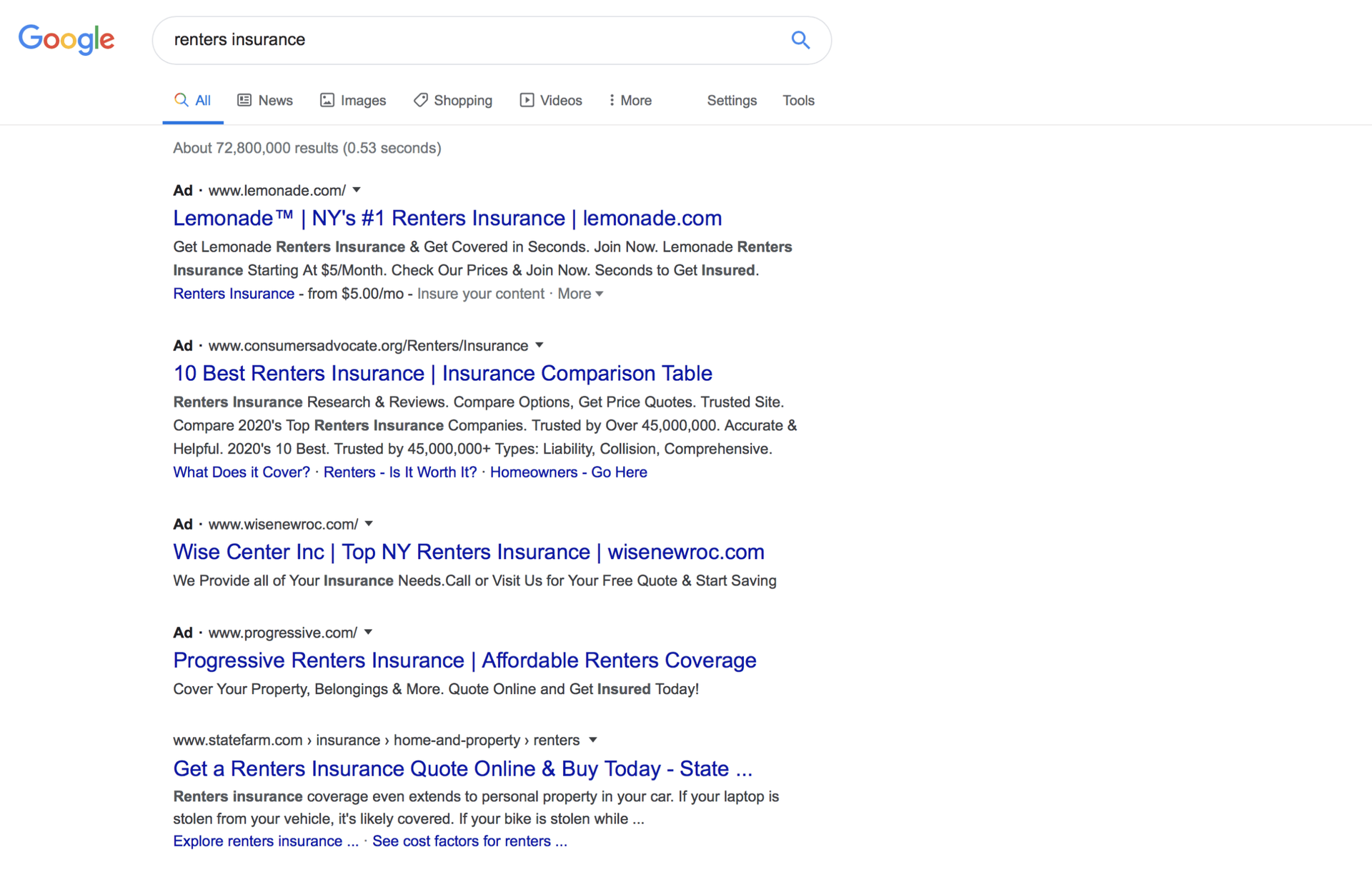Select the News tab icon
Screen dimensions: 1372x877
[245, 100]
